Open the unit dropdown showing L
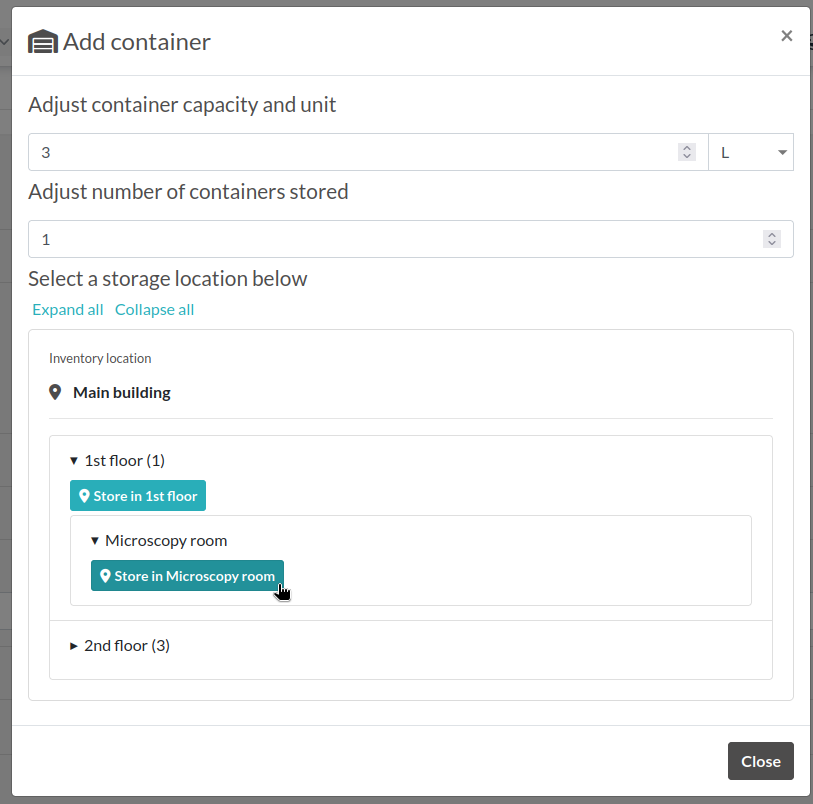Image resolution: width=813 pixels, height=804 pixels. [x=751, y=152]
